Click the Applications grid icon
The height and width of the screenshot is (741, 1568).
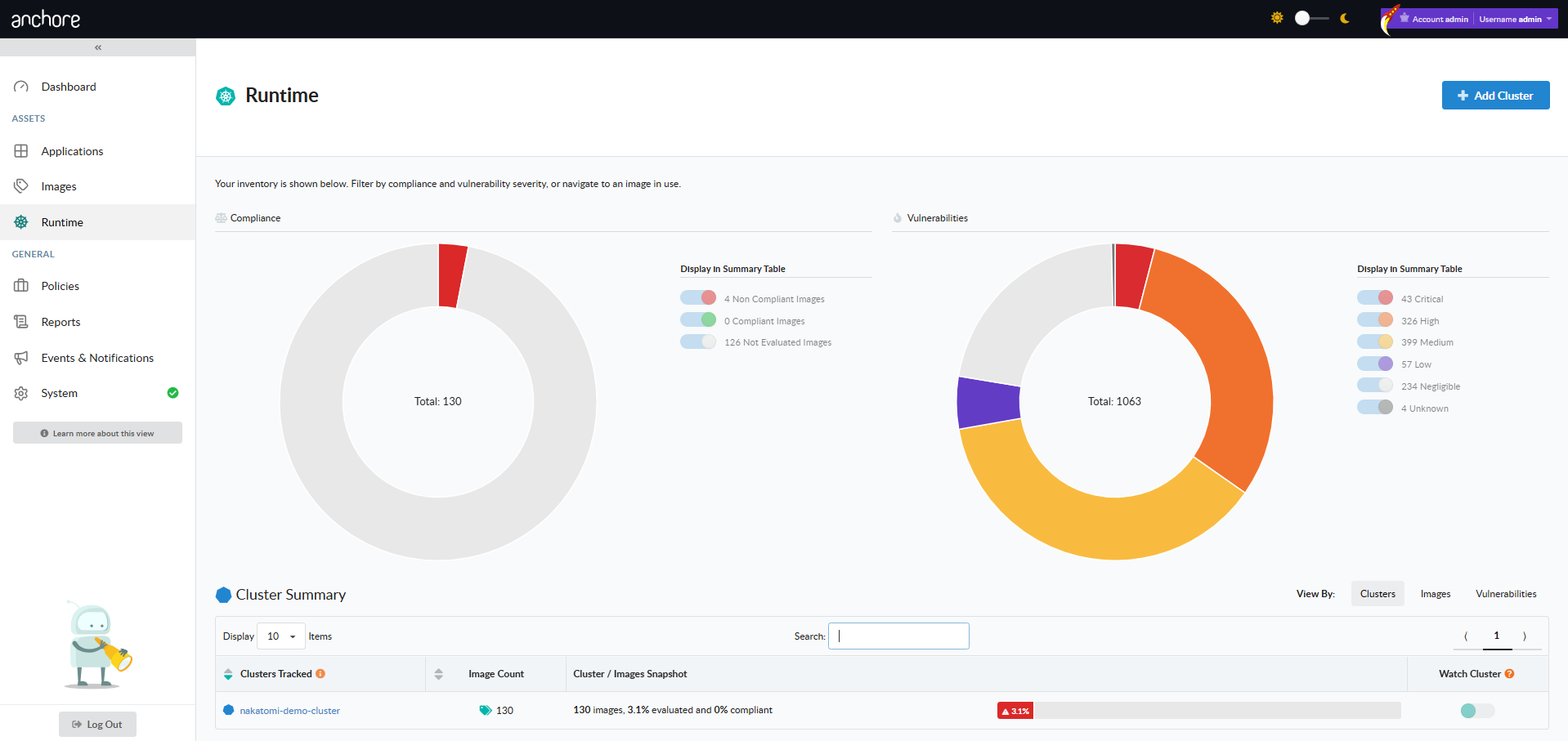pyautogui.click(x=21, y=151)
